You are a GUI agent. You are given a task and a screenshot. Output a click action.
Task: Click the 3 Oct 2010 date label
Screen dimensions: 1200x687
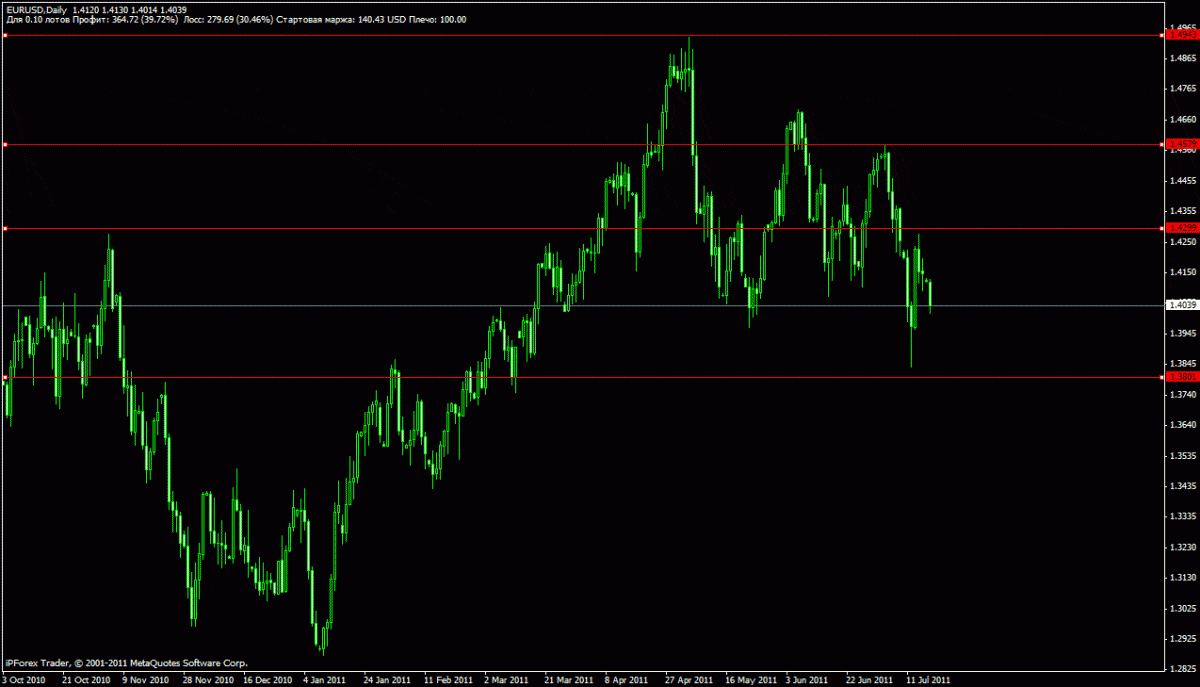click(x=23, y=679)
